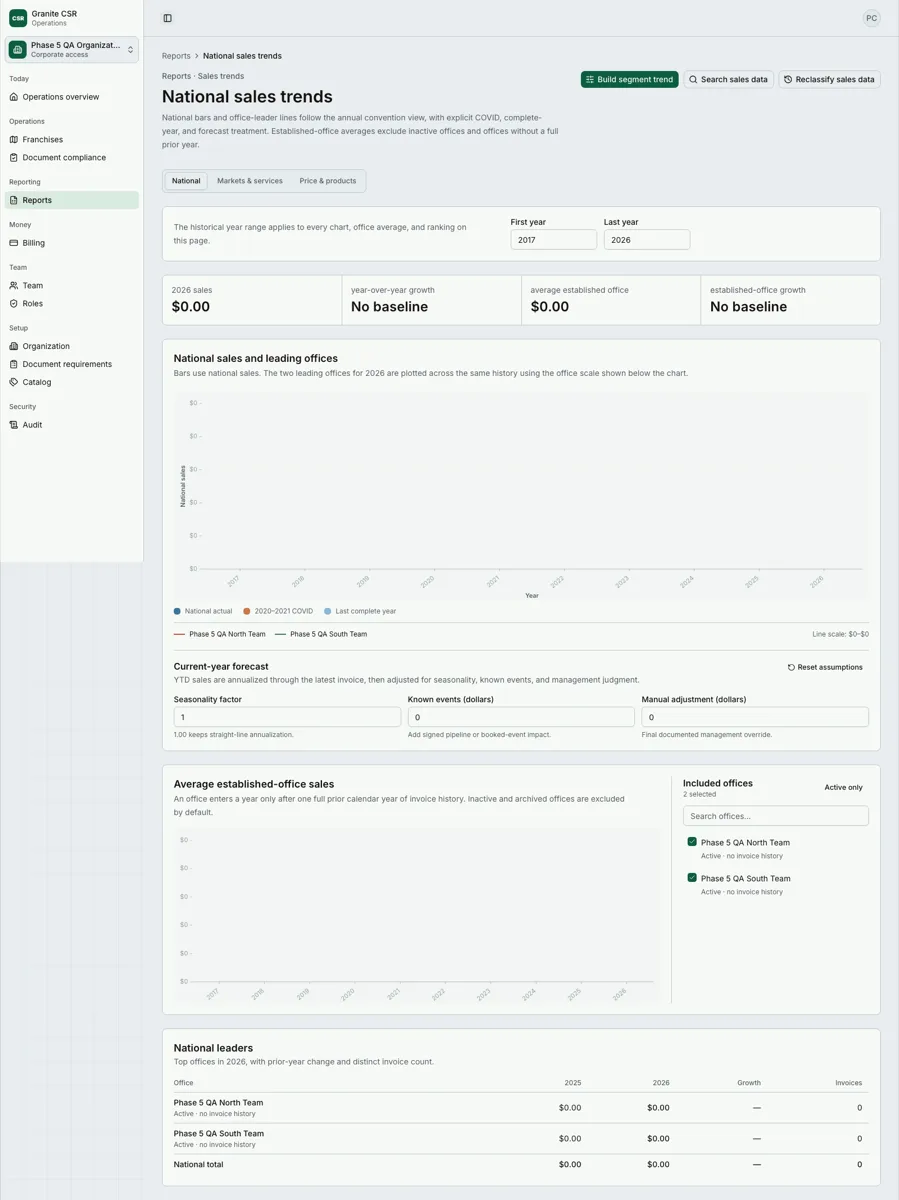The width and height of the screenshot is (899, 1200).
Task: Open Document compliance page
Action: coord(72,158)
